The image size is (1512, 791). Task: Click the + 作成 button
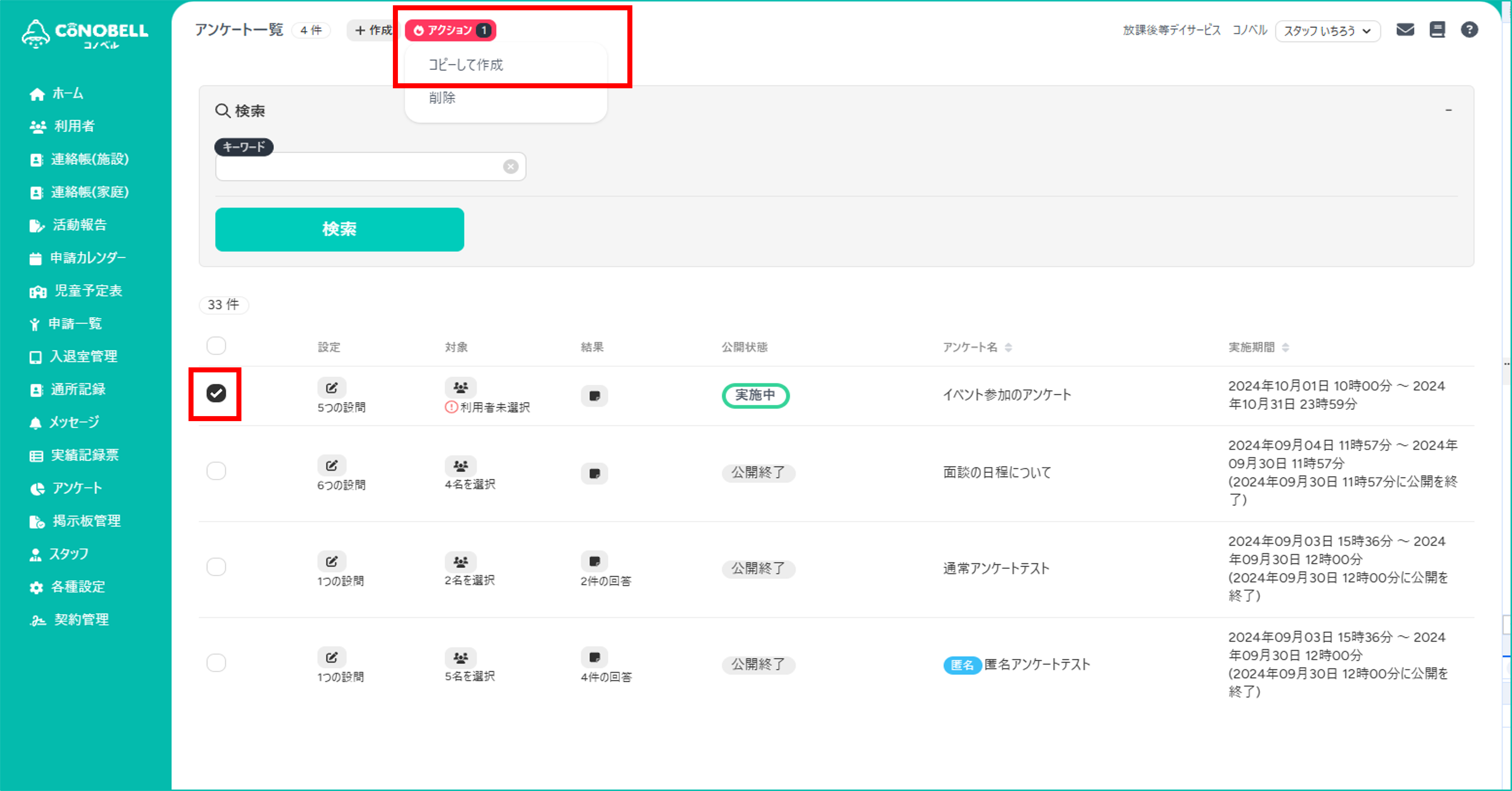[373, 30]
